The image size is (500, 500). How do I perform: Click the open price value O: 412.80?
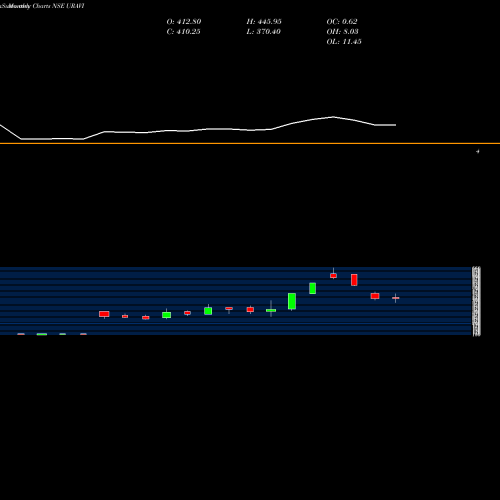(x=184, y=21)
